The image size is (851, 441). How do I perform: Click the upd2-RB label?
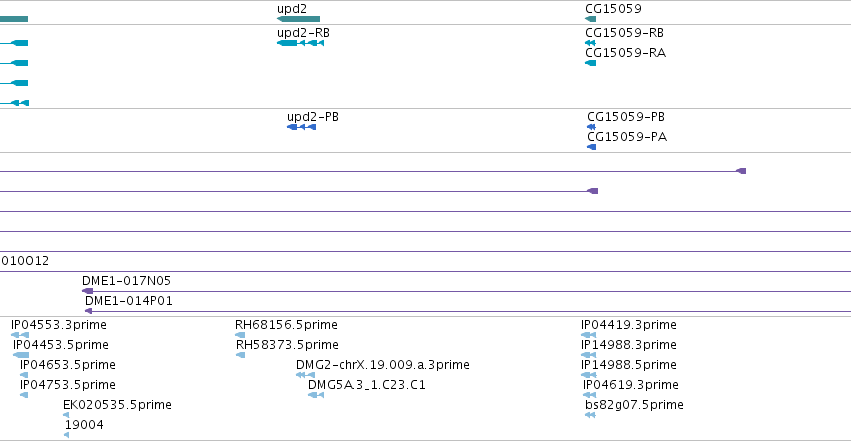[303, 33]
